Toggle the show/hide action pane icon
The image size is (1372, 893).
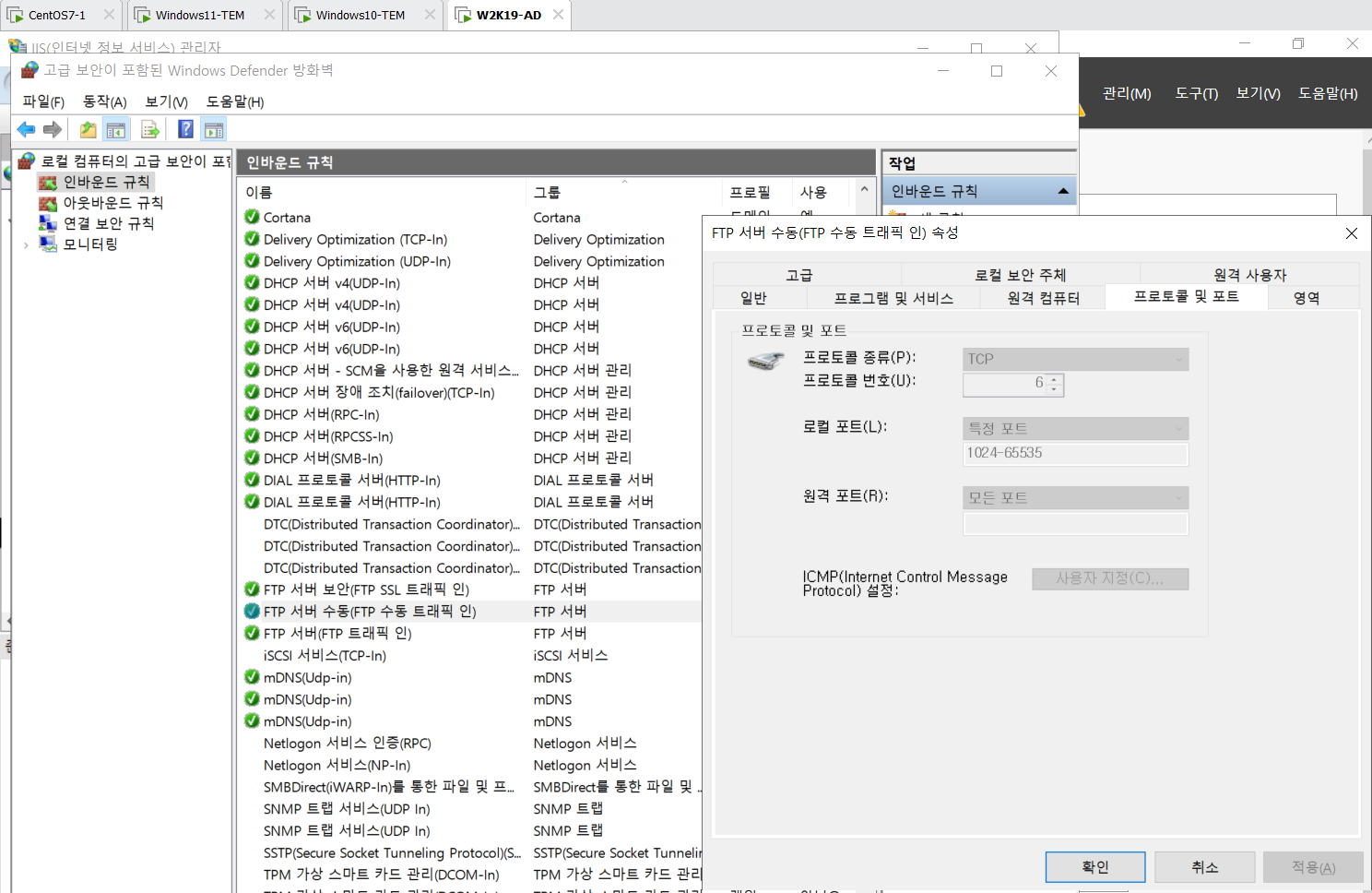pyautogui.click(x=214, y=130)
